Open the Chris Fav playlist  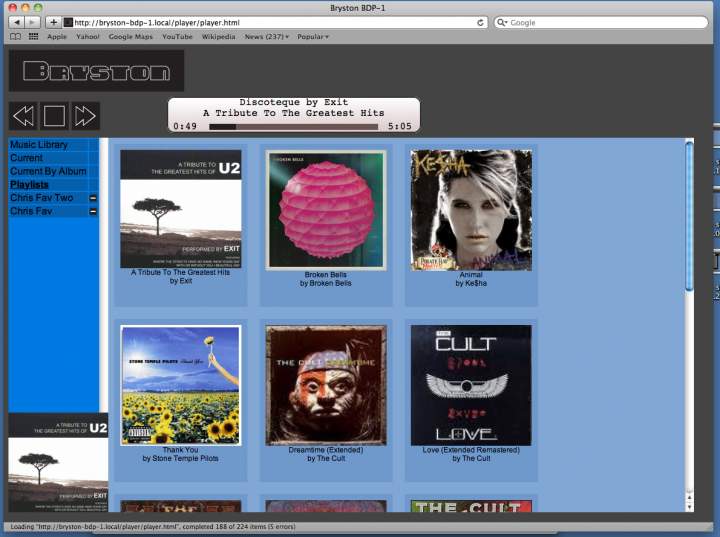[x=31, y=211]
